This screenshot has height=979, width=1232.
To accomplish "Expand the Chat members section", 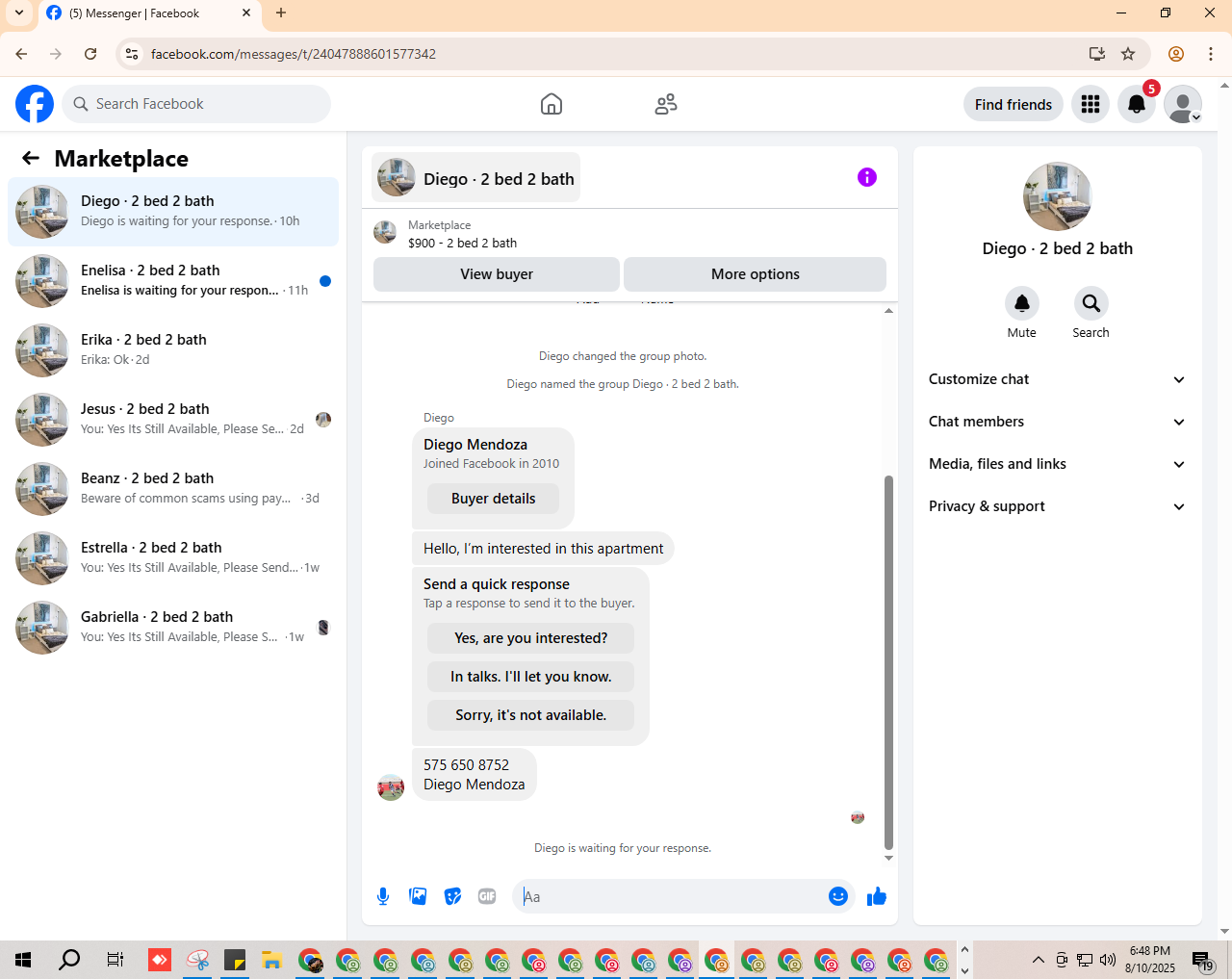I will [1057, 422].
